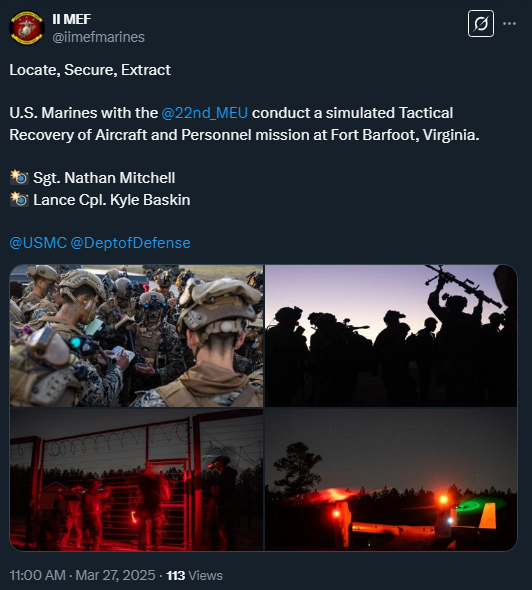
Task: Open the @USMC mention
Action: pos(38,243)
